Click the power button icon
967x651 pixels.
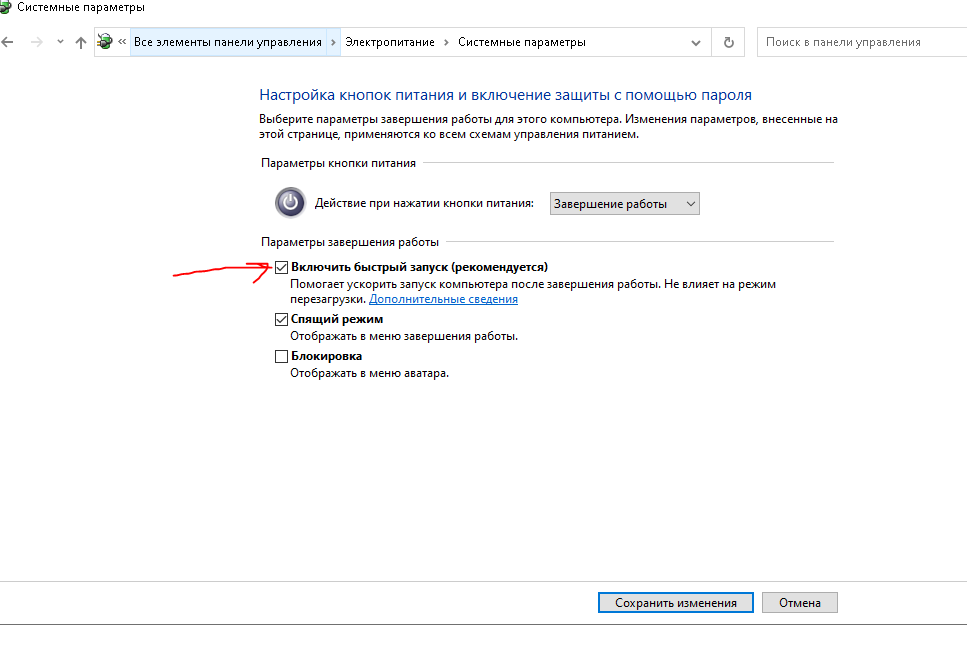[290, 203]
